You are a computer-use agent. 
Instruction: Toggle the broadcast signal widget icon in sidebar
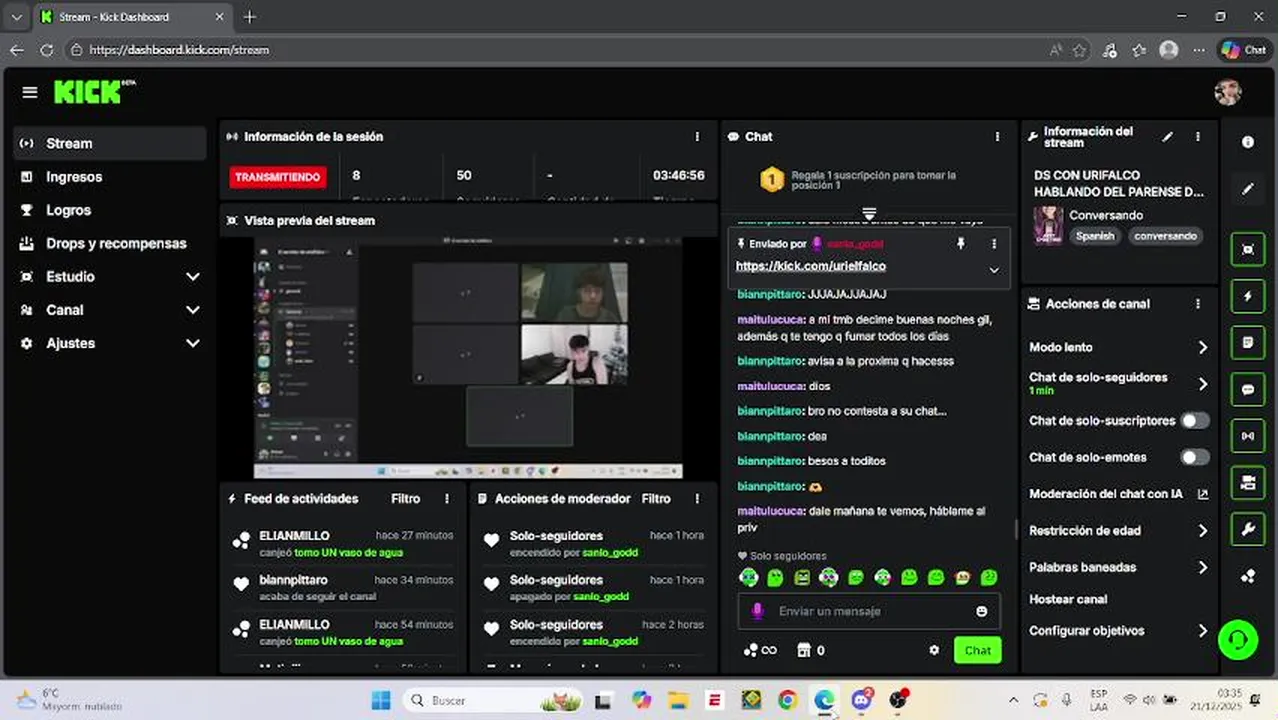click(1247, 436)
